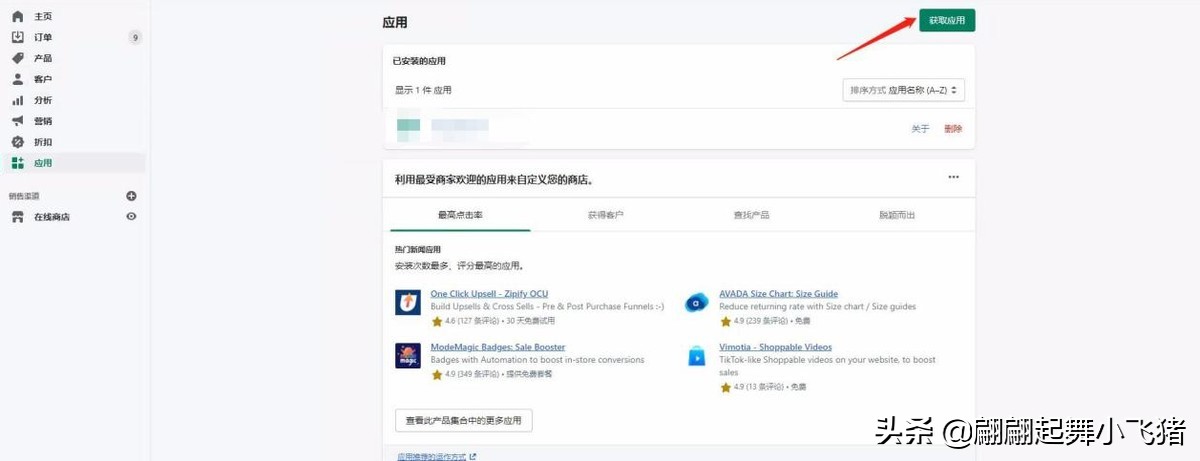
Task: Click the Vimotia app icon
Action: [697, 355]
